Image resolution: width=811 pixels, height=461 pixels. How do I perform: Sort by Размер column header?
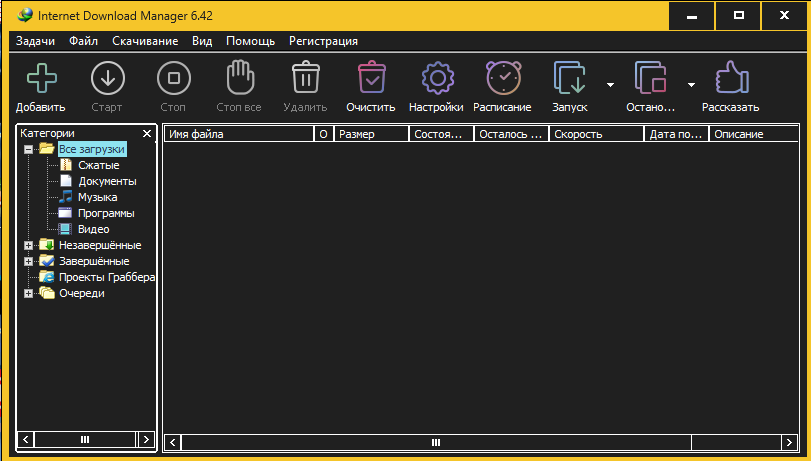pos(371,134)
